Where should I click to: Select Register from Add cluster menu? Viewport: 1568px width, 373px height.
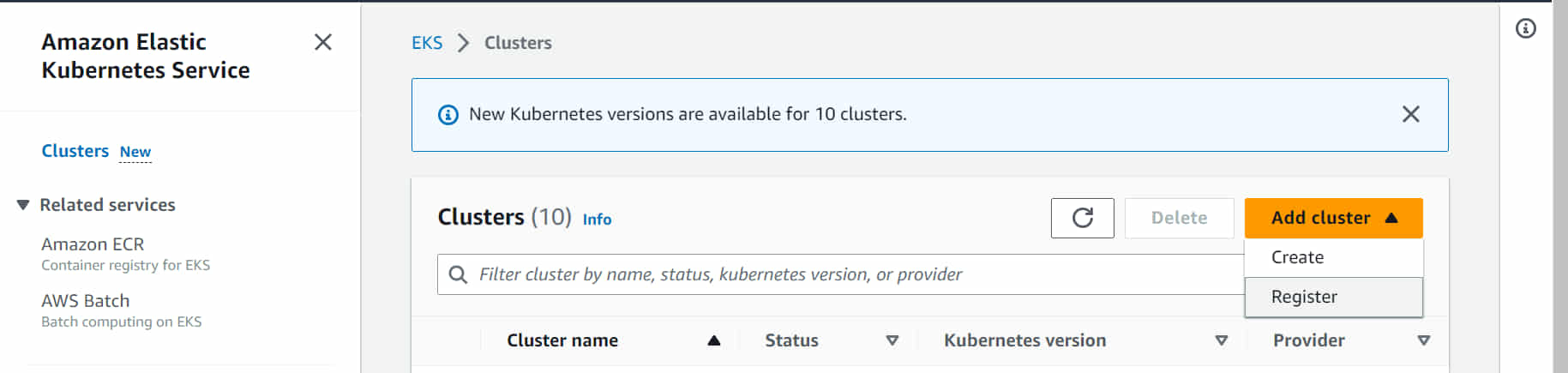click(1333, 297)
